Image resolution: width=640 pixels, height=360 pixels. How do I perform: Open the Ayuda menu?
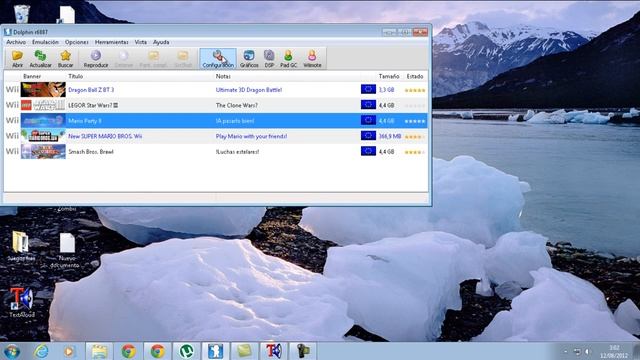(161, 42)
